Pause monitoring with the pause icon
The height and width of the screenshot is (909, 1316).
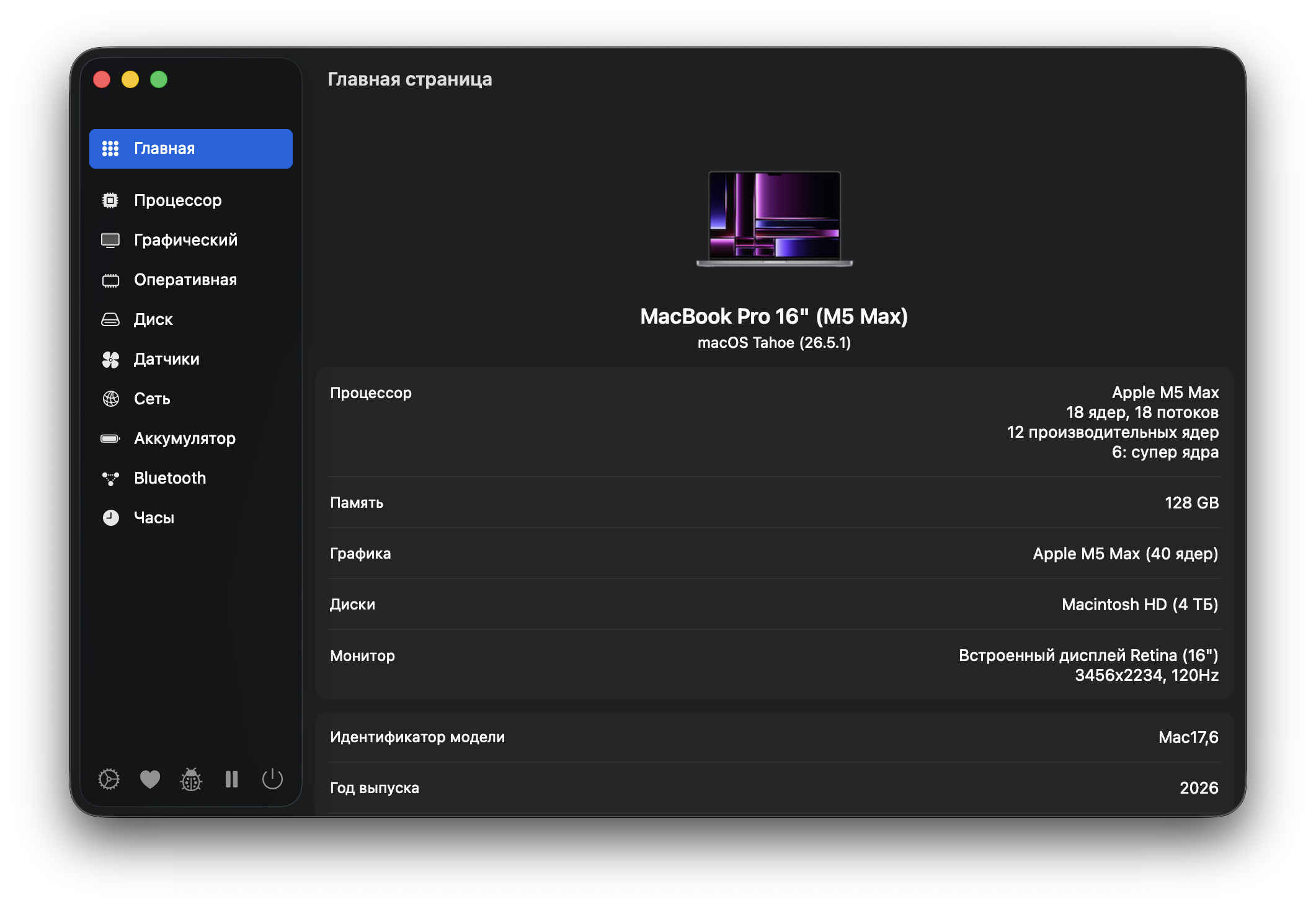click(x=231, y=779)
